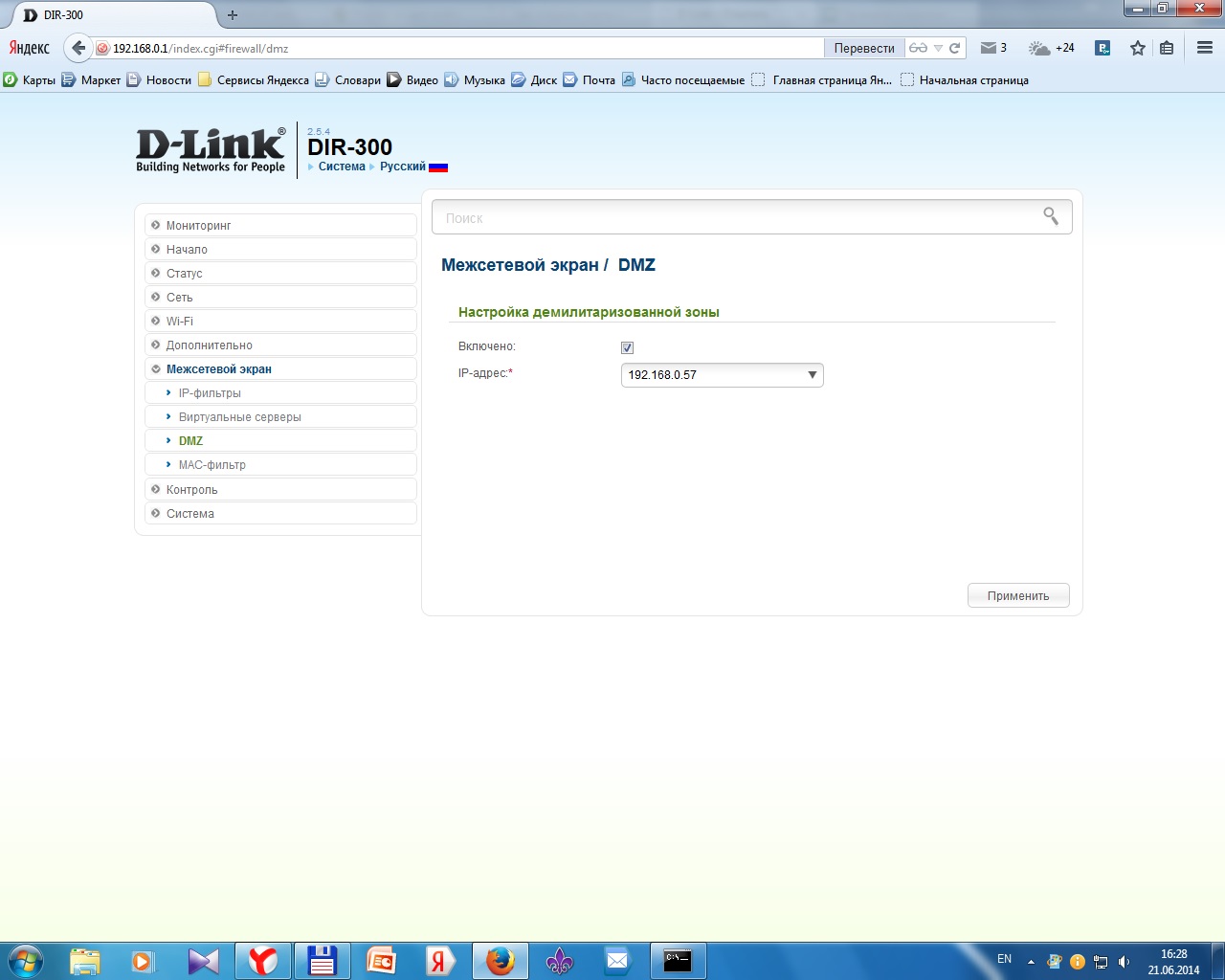Open the media player taskbar icon
This screenshot has width=1225, height=980.
[144, 961]
